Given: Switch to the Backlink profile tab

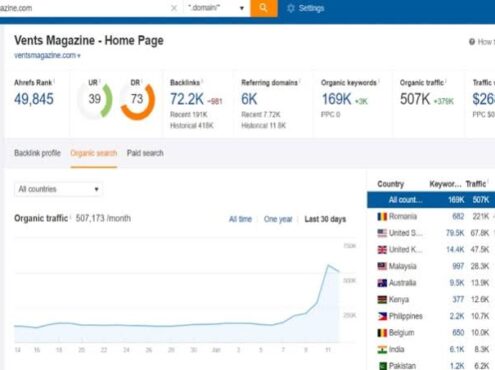Looking at the screenshot, I should pyautogui.click(x=37, y=153).
